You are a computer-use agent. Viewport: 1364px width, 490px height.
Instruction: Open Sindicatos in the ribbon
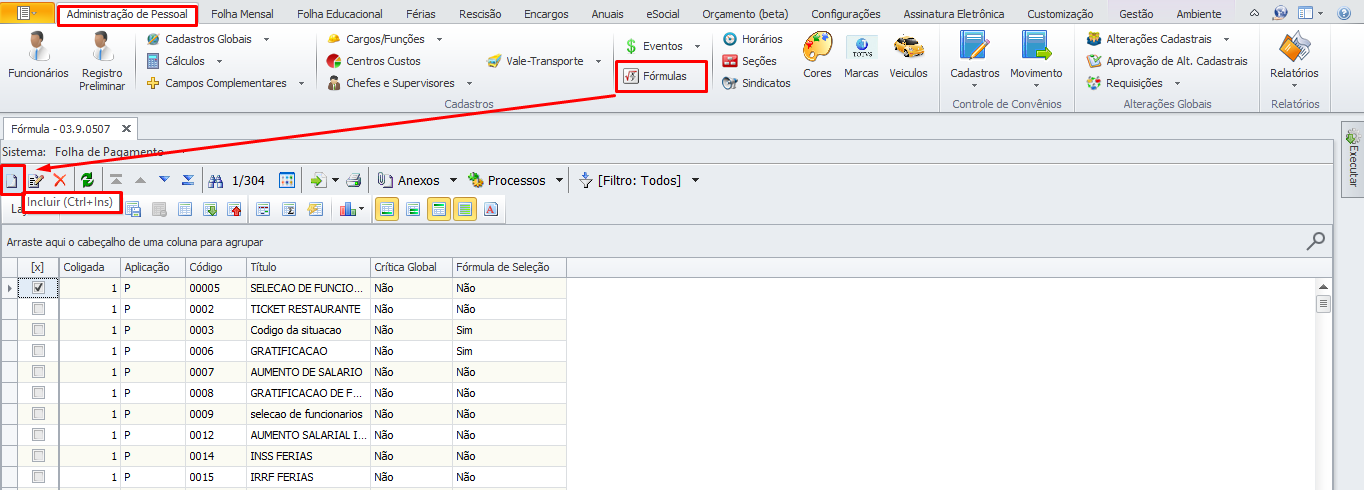pyautogui.click(x=756, y=83)
